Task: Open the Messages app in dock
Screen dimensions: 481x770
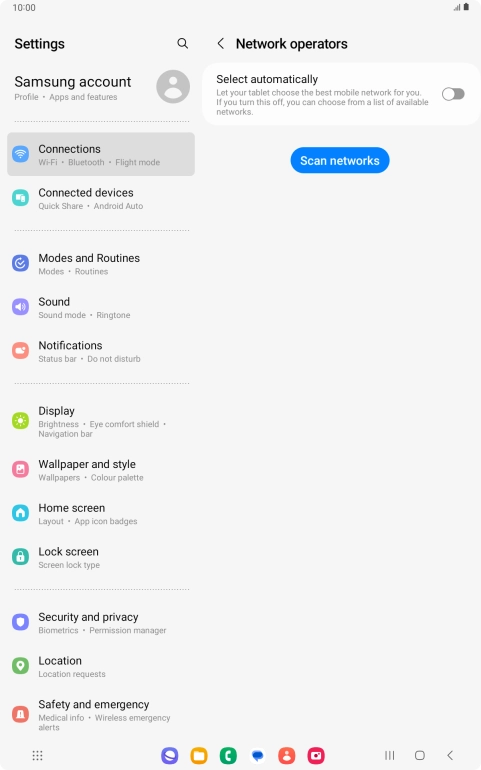Action: click(x=257, y=755)
